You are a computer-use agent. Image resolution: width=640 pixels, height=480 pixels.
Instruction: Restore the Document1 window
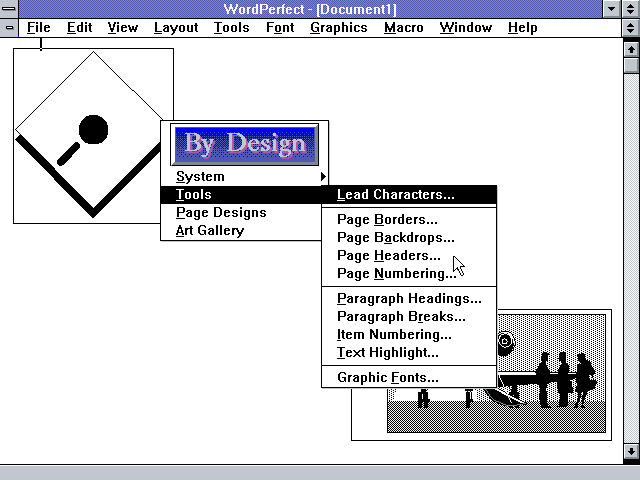click(x=631, y=28)
